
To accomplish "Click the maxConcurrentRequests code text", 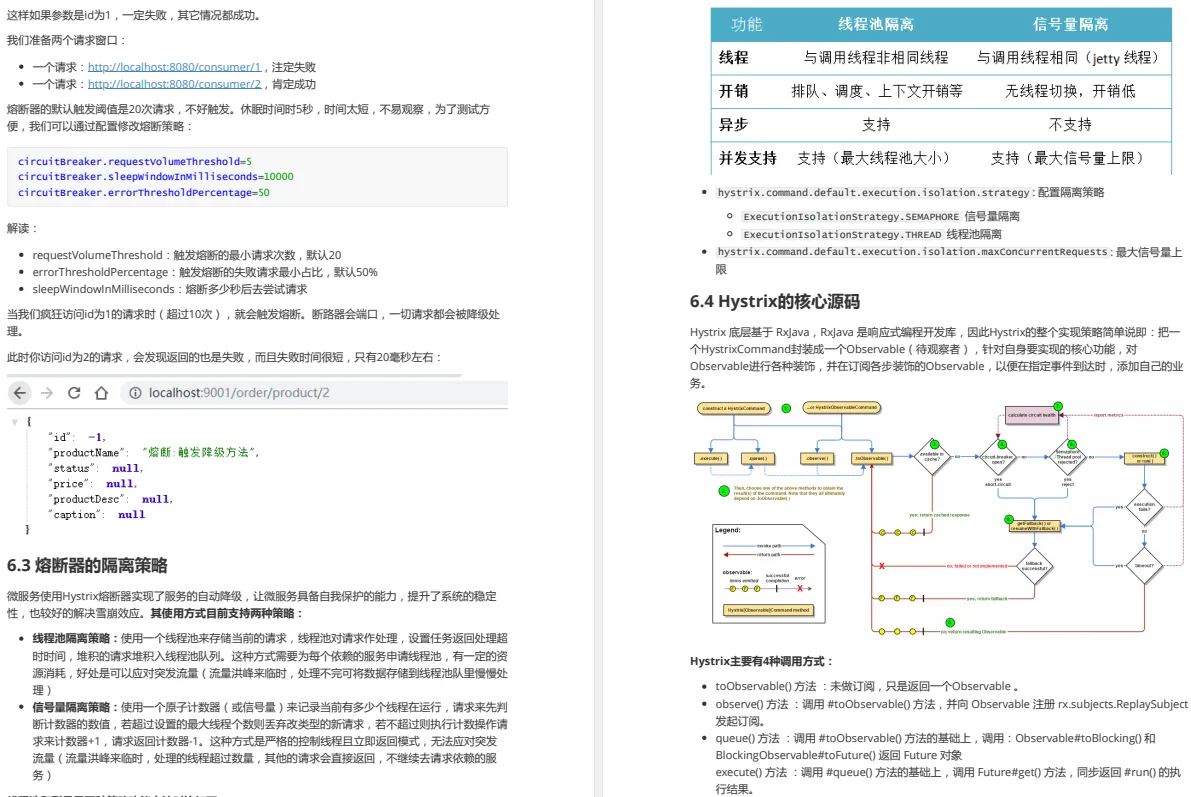I will [x=912, y=251].
